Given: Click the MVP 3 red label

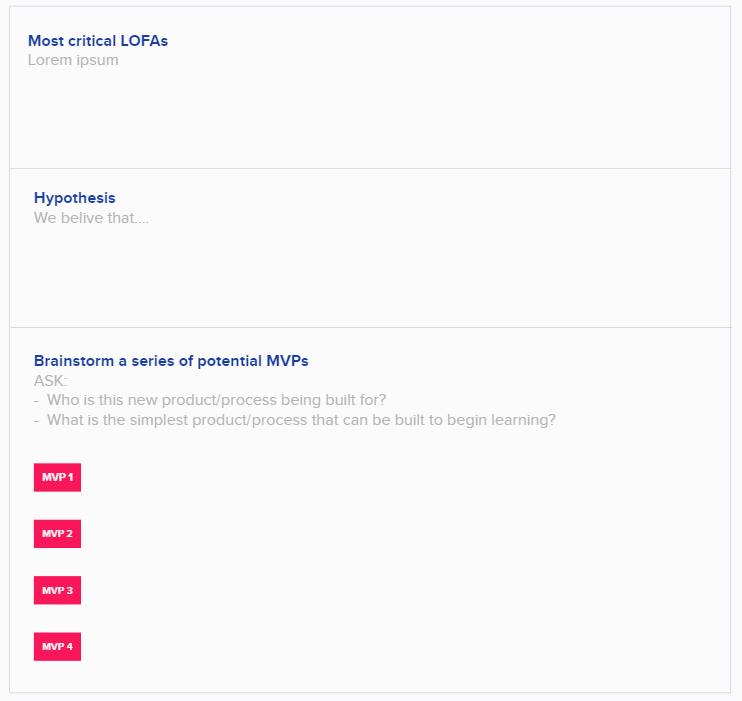Looking at the screenshot, I should [x=57, y=590].
